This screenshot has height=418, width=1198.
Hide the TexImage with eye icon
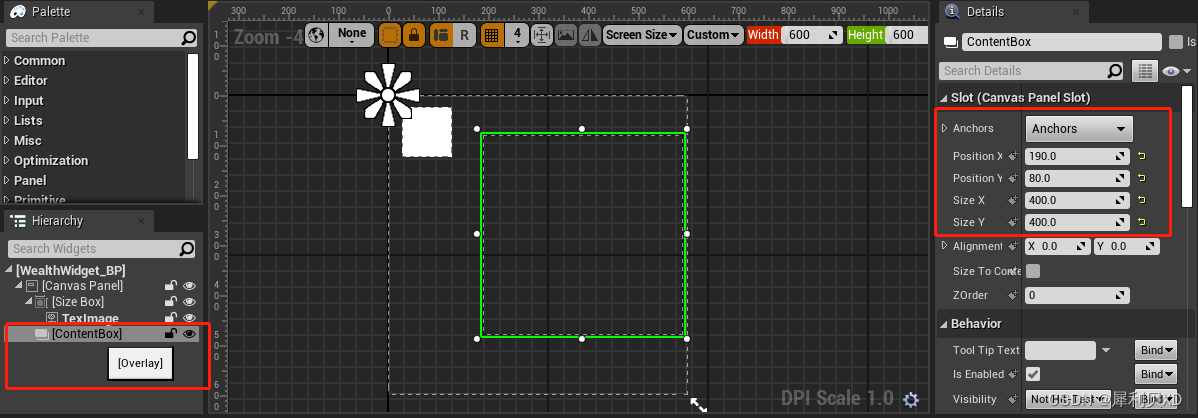coord(189,318)
